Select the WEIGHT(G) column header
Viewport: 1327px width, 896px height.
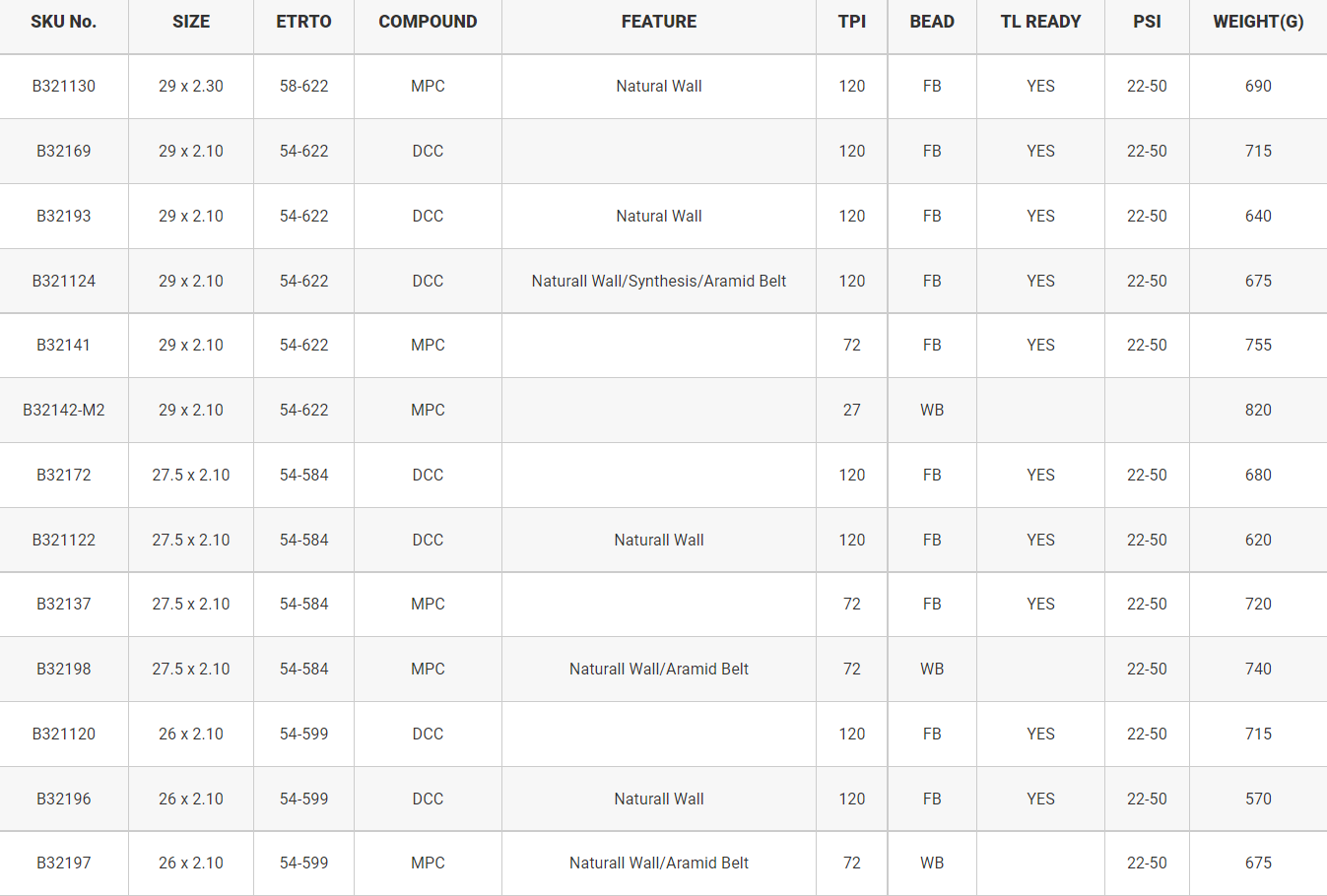point(1258,22)
